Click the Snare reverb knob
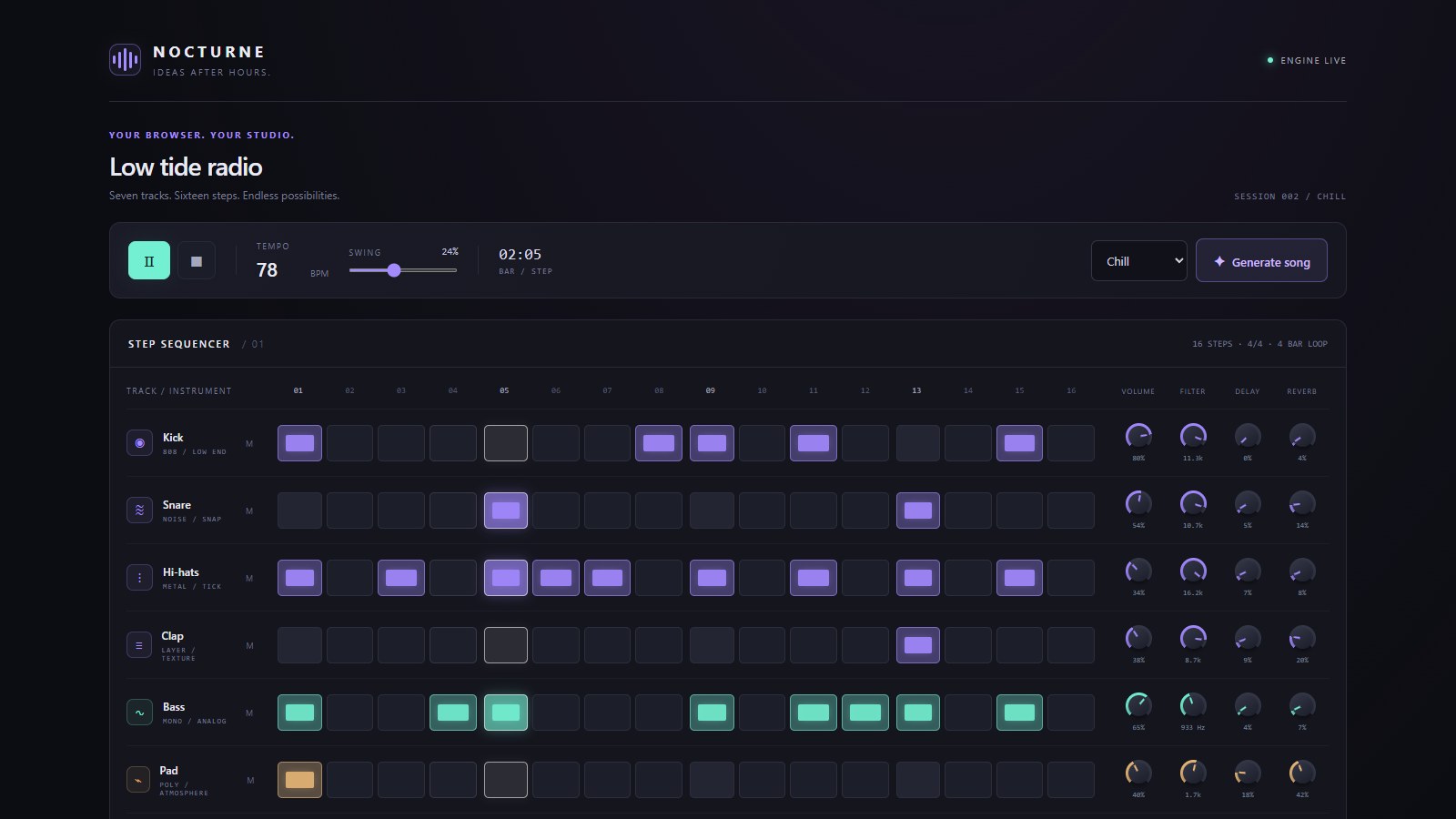 click(x=1302, y=503)
